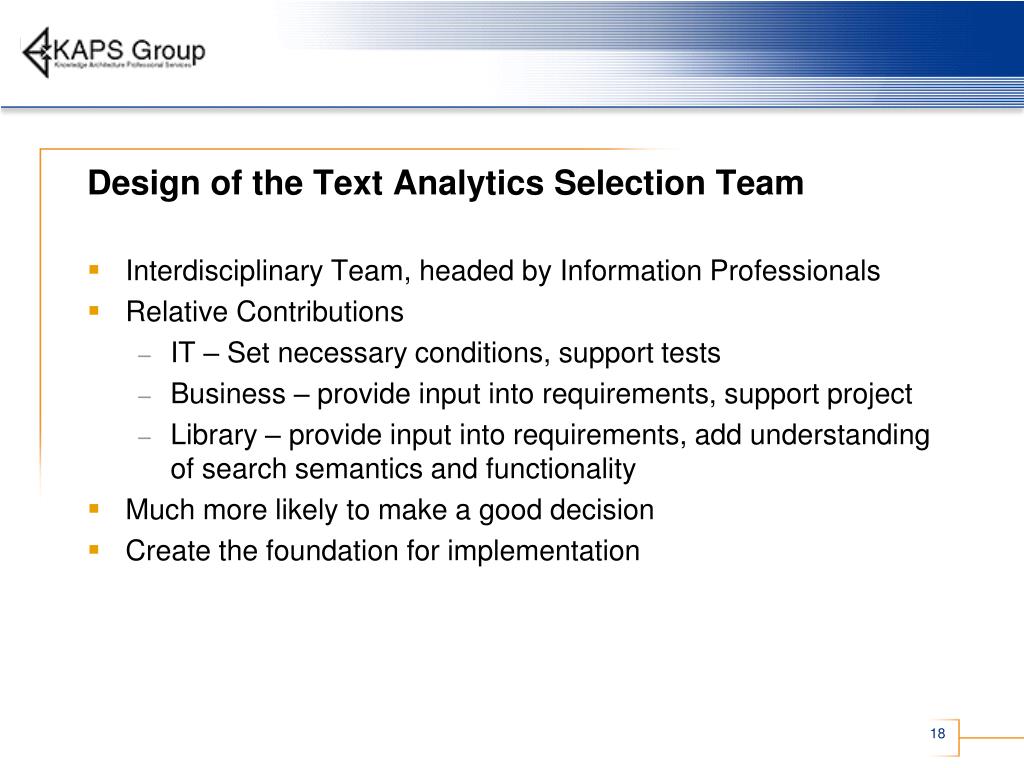Click the text 'of search semantics and functionality'
This screenshot has height=768, width=1024.
point(403,469)
